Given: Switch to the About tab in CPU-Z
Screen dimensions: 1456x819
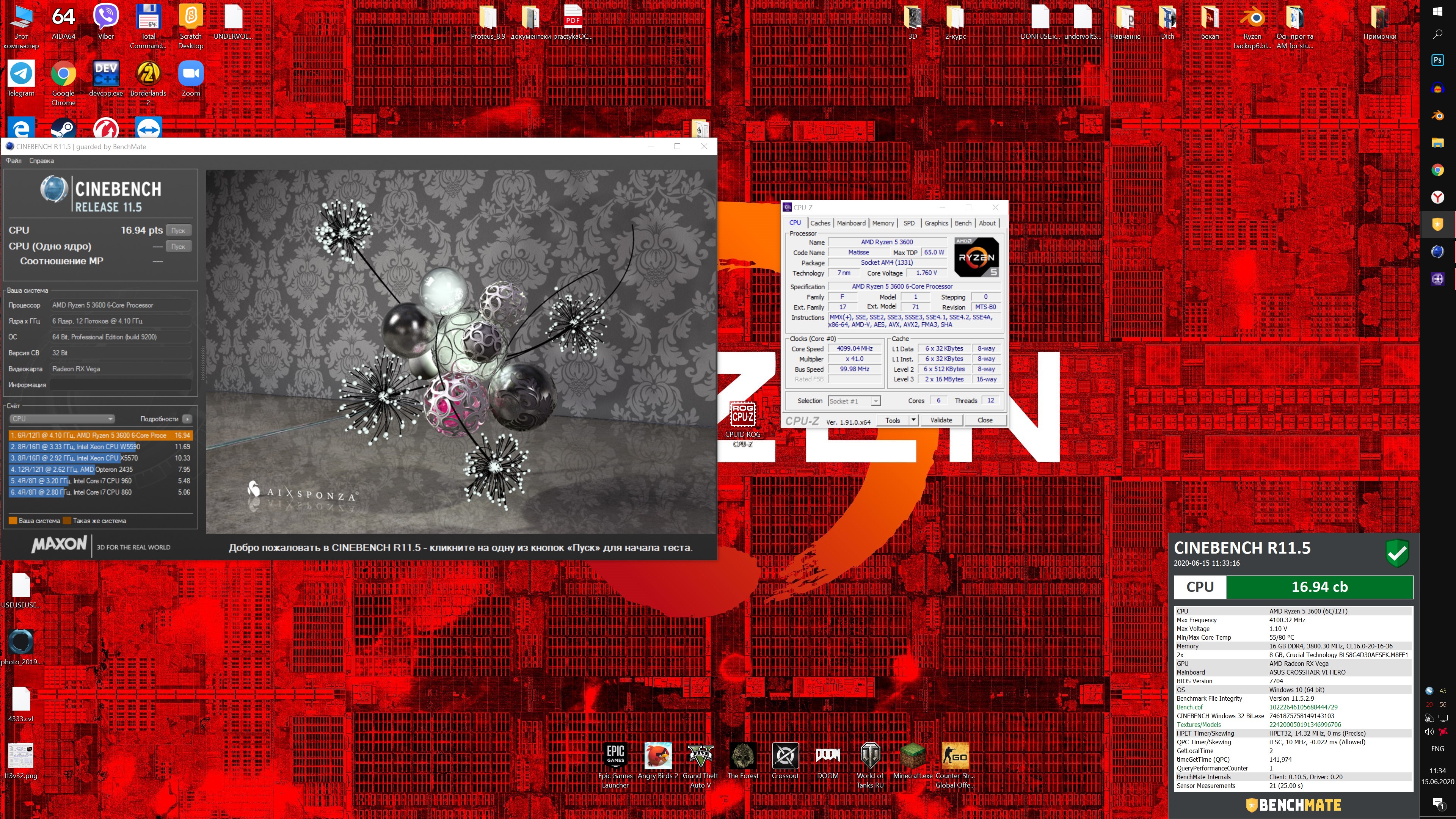Looking at the screenshot, I should 987,223.
